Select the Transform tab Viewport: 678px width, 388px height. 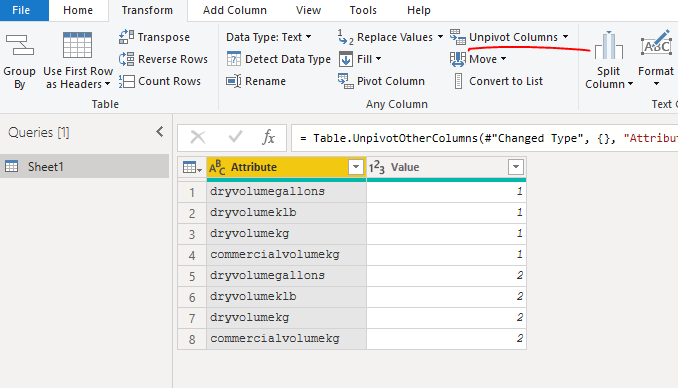pyautogui.click(x=147, y=10)
